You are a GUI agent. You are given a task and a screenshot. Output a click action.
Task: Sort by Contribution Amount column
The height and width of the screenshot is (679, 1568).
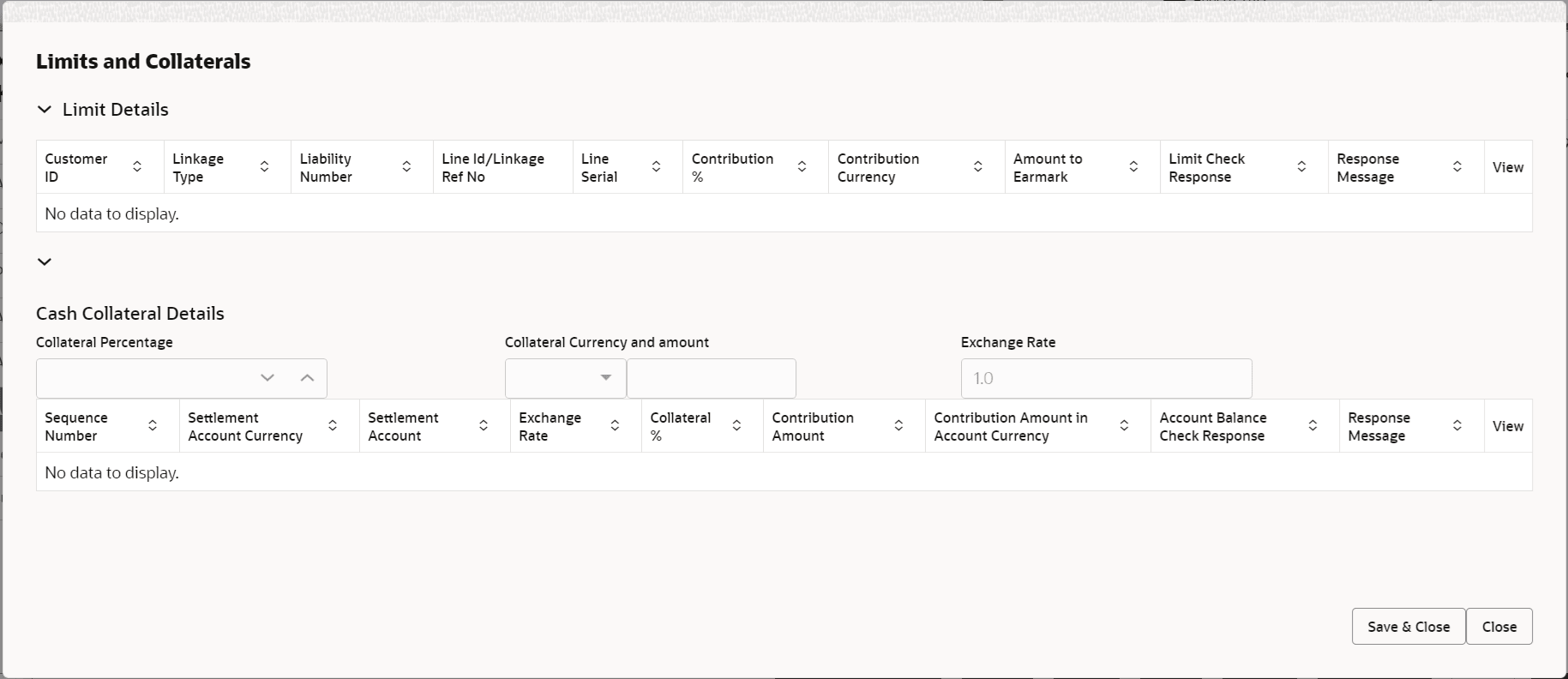(898, 426)
